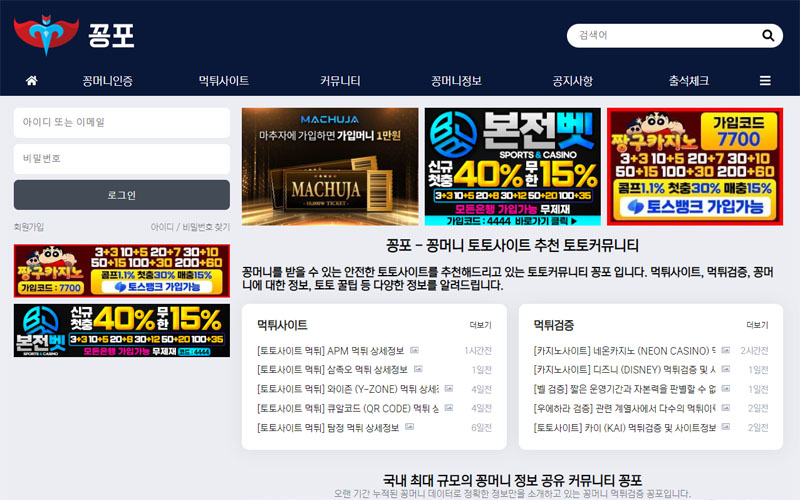The image size is (800, 500).
Task: Open the MACHUJA banner
Action: pyautogui.click(x=330, y=166)
